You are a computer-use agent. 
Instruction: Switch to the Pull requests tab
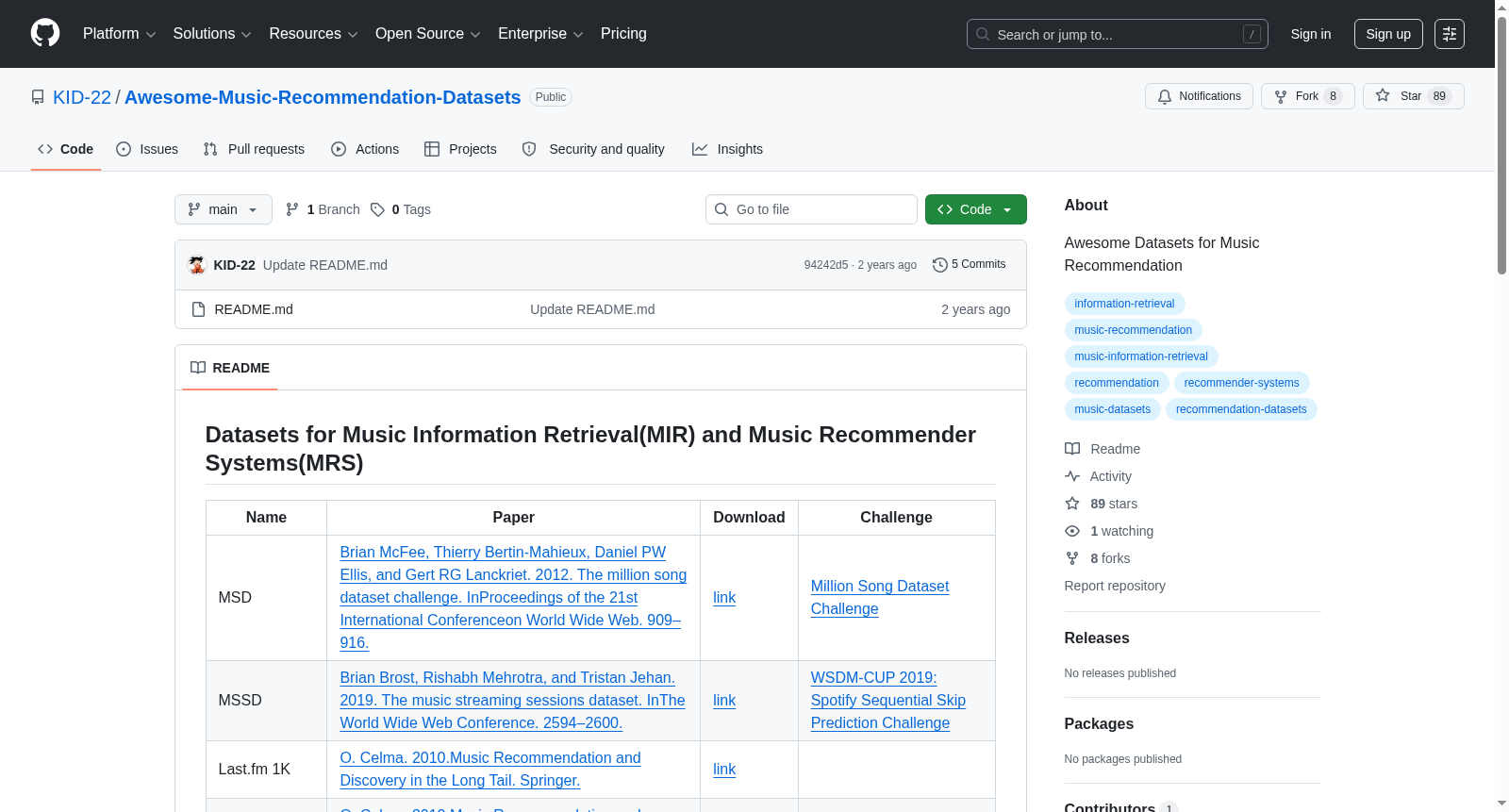[254, 149]
